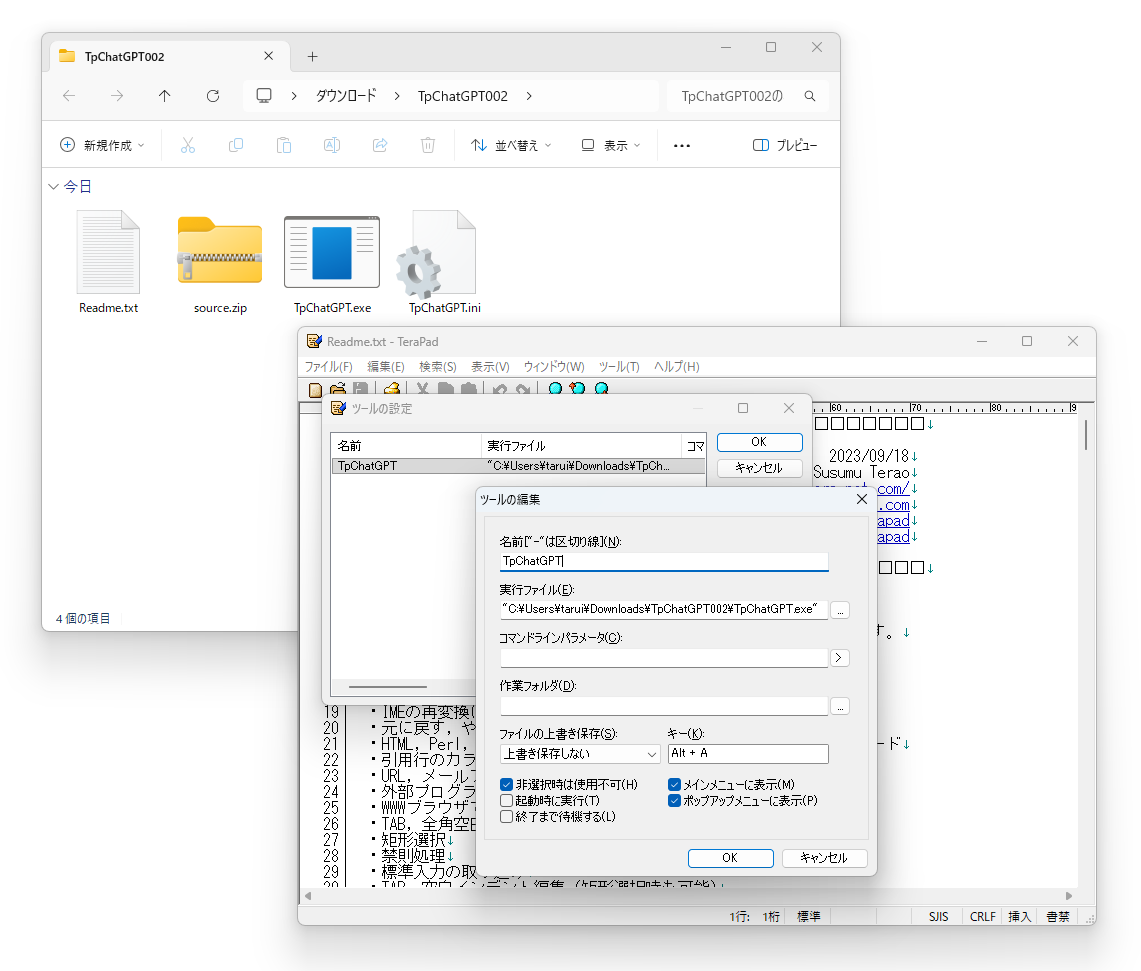The height and width of the screenshot is (971, 1141).
Task: Delete selection using Explorer's trash icon
Action: (428, 145)
